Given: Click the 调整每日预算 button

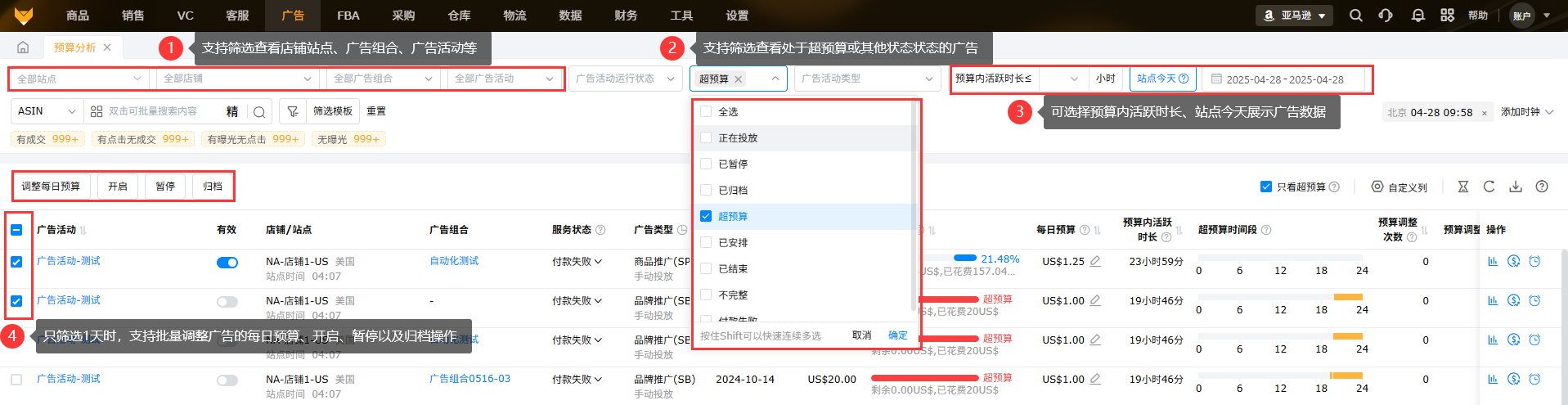Looking at the screenshot, I should coord(51,187).
